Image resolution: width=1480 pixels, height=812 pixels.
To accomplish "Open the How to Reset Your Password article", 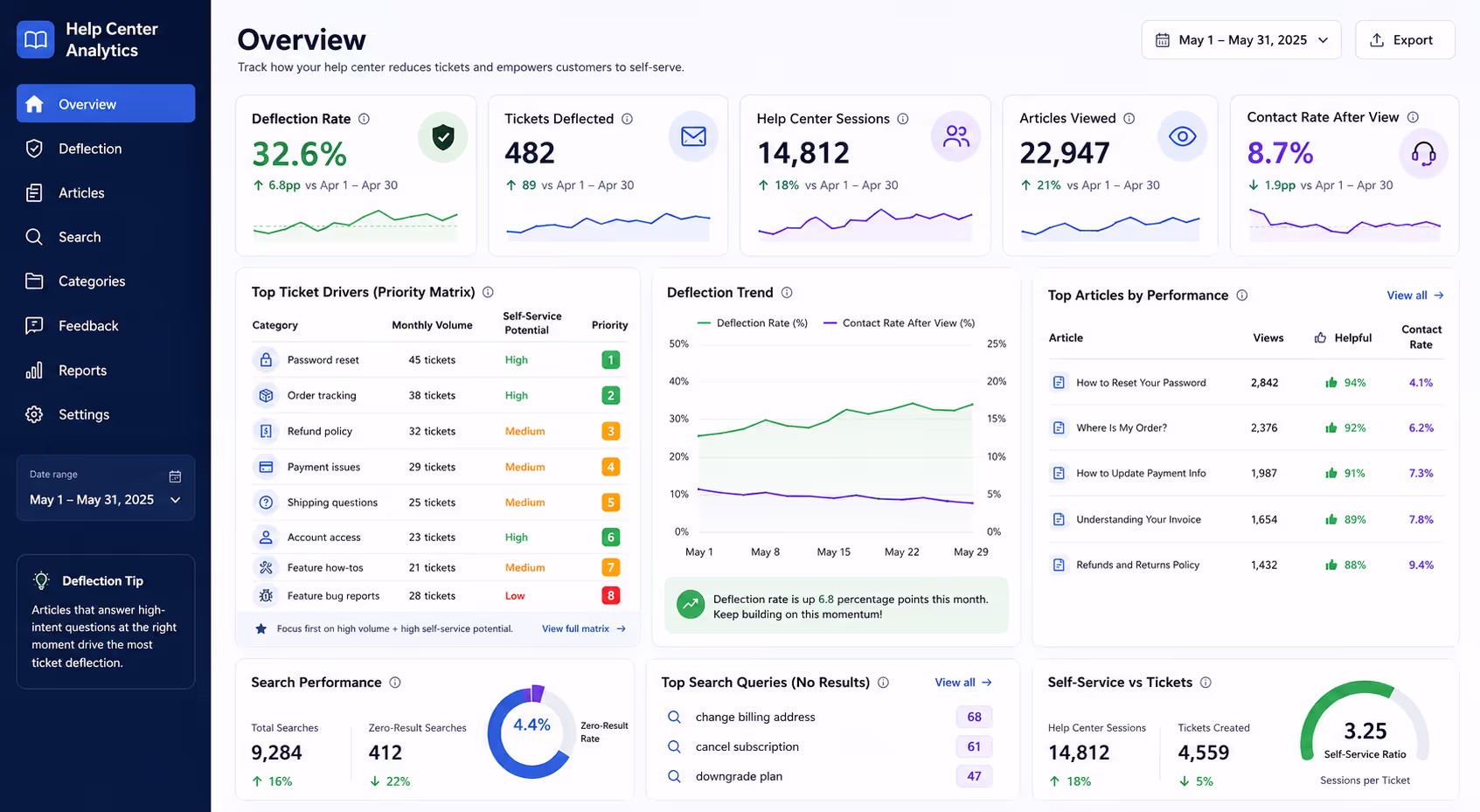I will tap(1141, 383).
